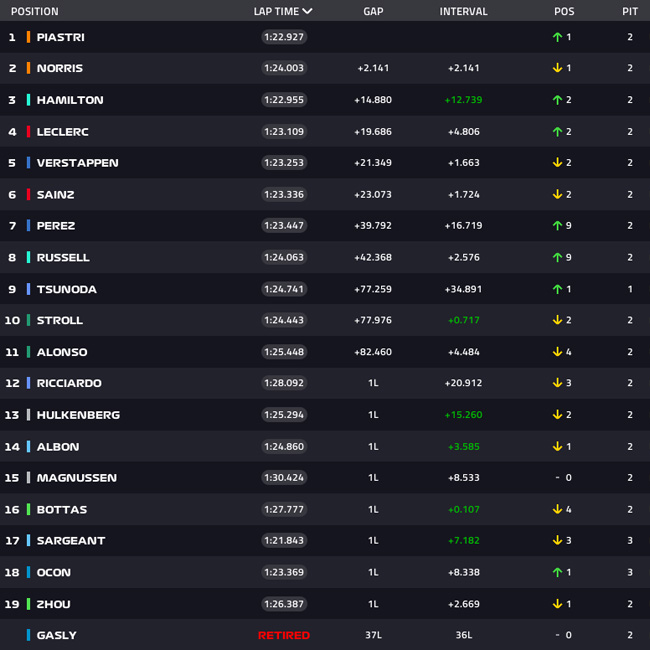Select the INTERVAL column header
This screenshot has width=650, height=650.
463,11
